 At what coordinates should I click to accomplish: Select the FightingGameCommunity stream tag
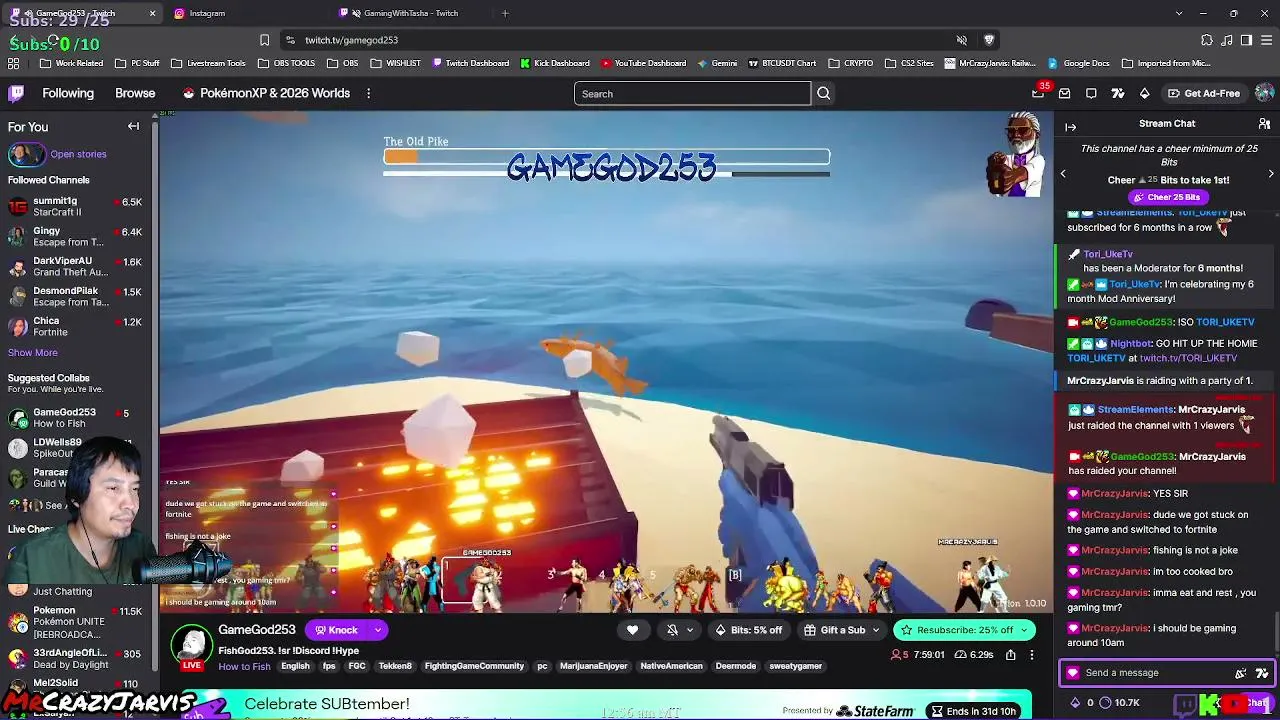tap(474, 666)
